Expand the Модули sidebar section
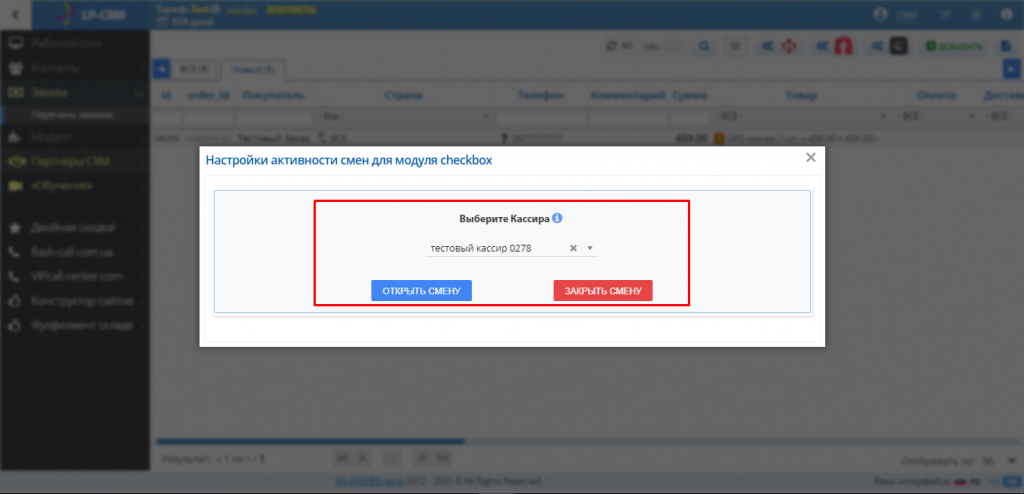This screenshot has height=494, width=1024. click(x=74, y=137)
